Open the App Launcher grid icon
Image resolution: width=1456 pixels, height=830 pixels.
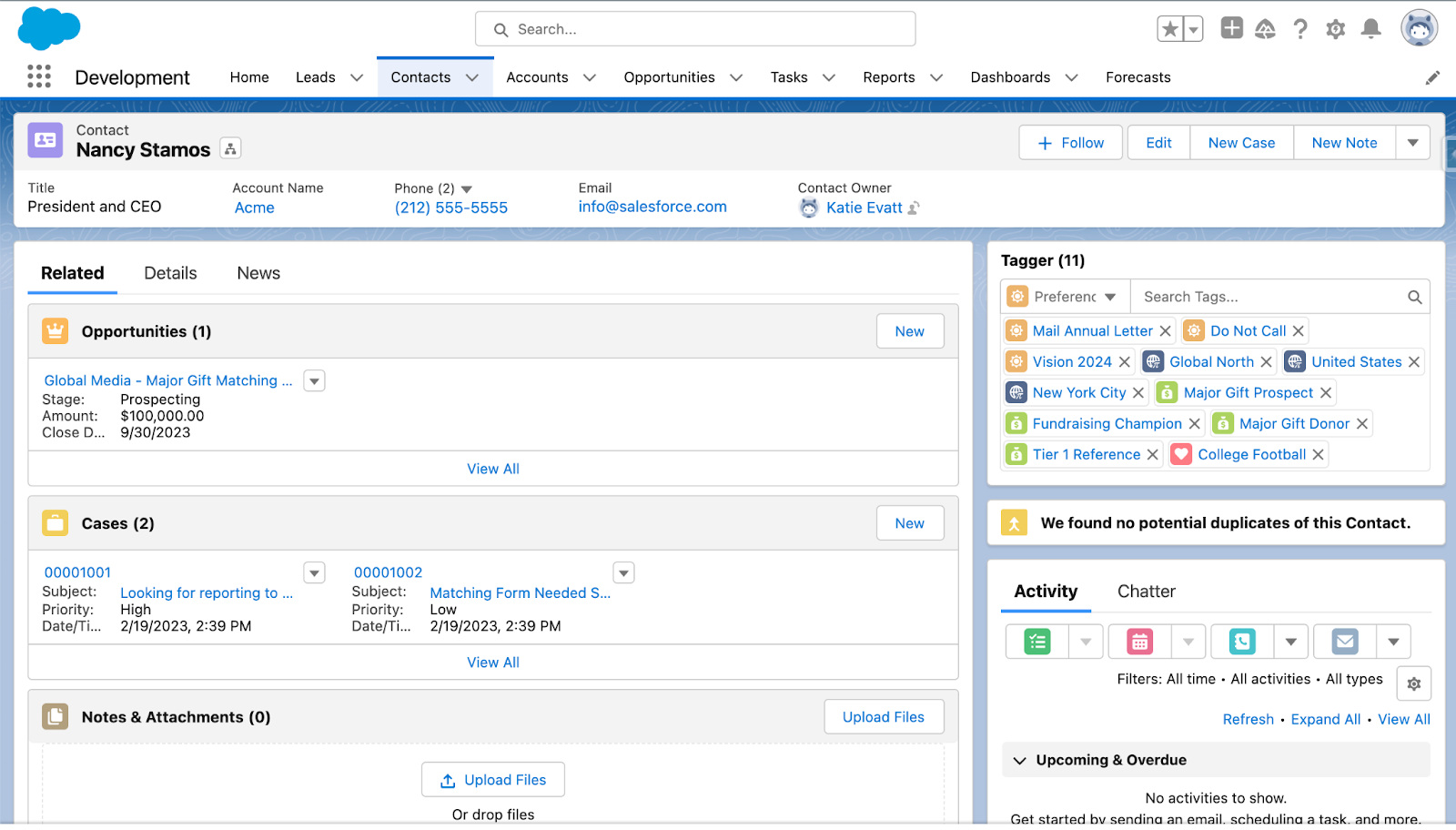[39, 76]
